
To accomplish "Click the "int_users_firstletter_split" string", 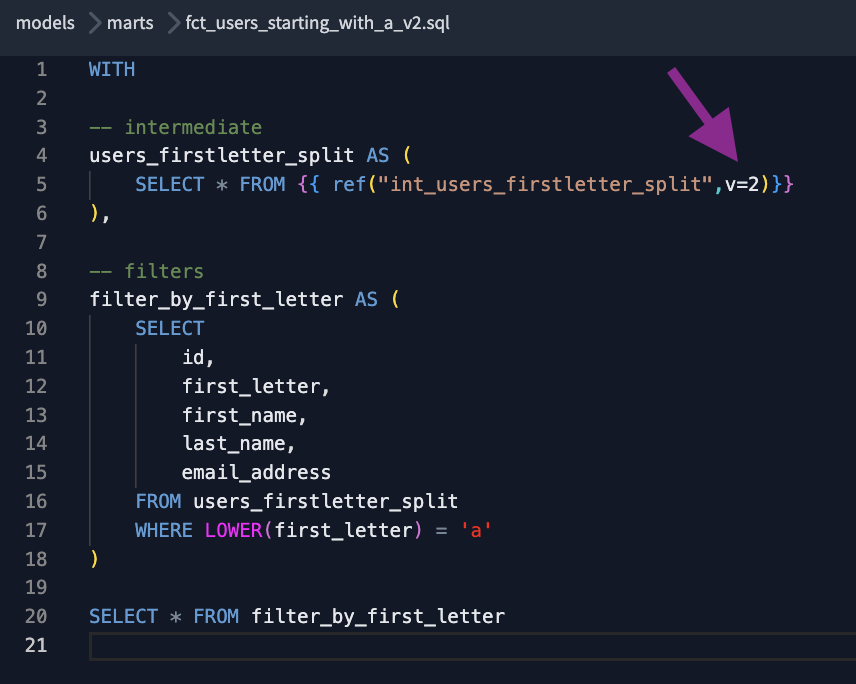I will (545, 185).
